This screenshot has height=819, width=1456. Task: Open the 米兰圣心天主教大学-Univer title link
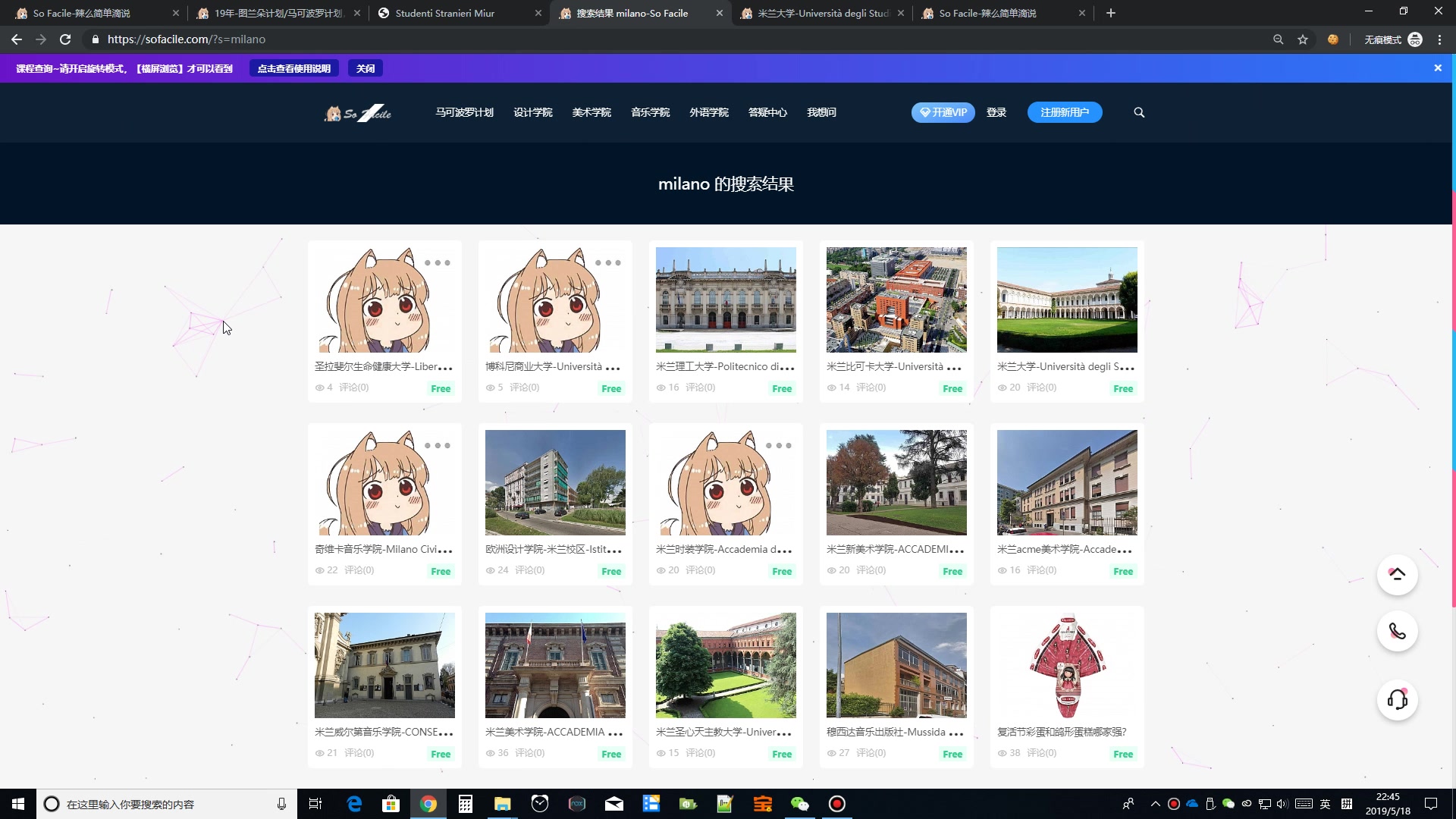pos(724,733)
